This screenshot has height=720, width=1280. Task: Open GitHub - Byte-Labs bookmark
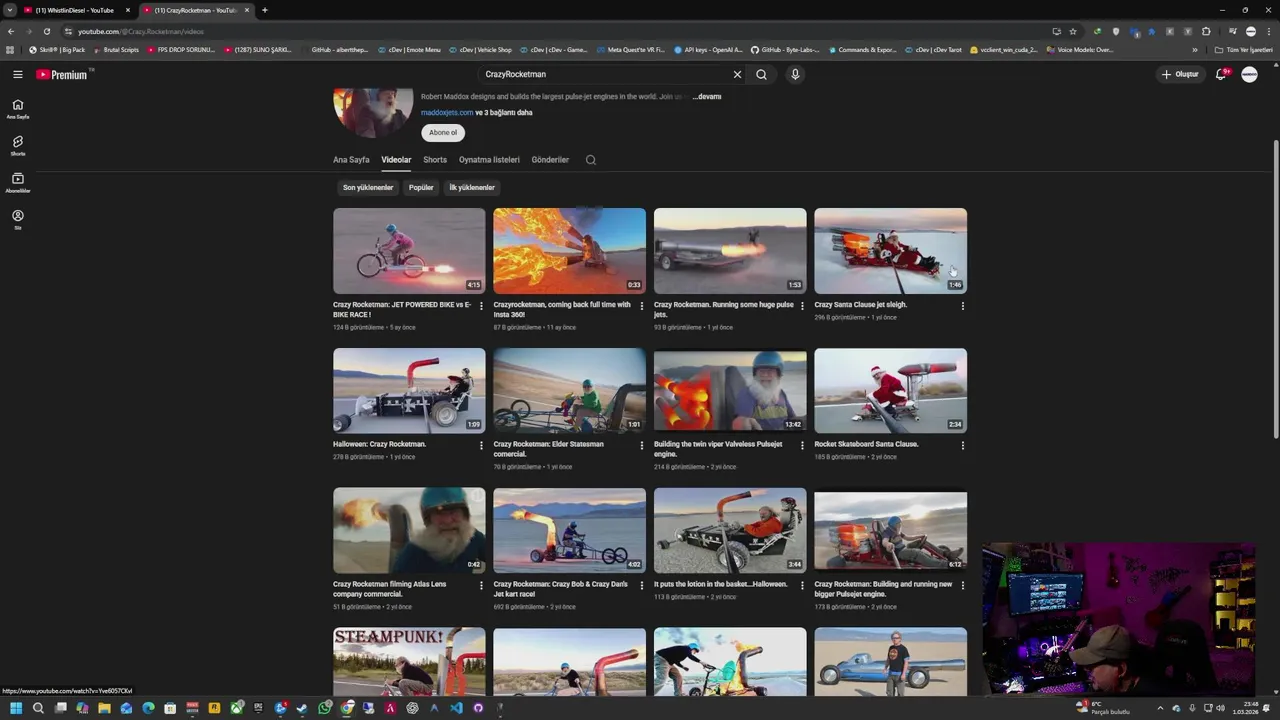[784, 49]
